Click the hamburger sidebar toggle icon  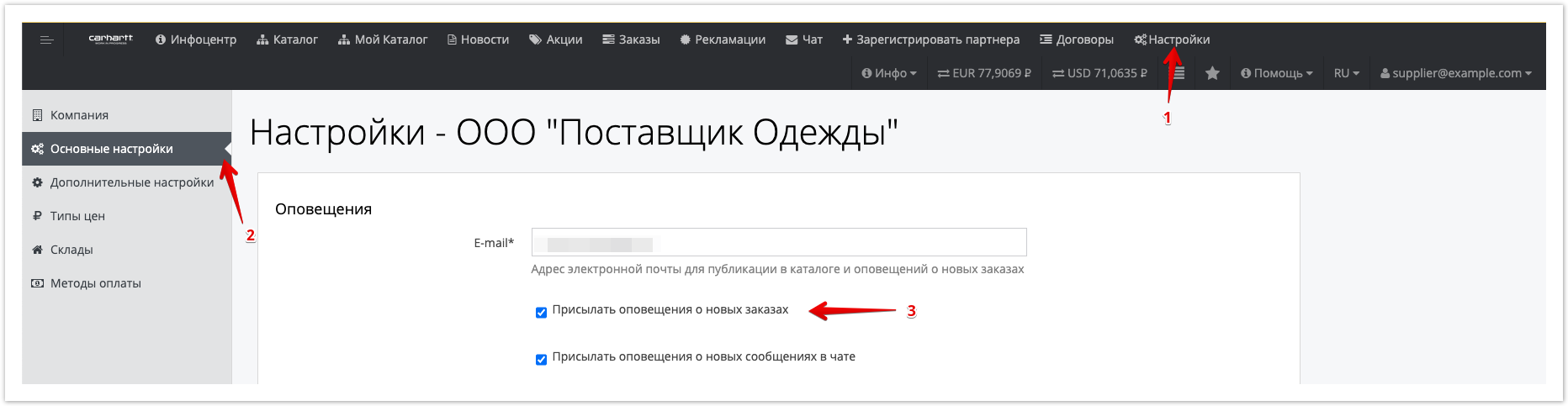click(x=47, y=40)
